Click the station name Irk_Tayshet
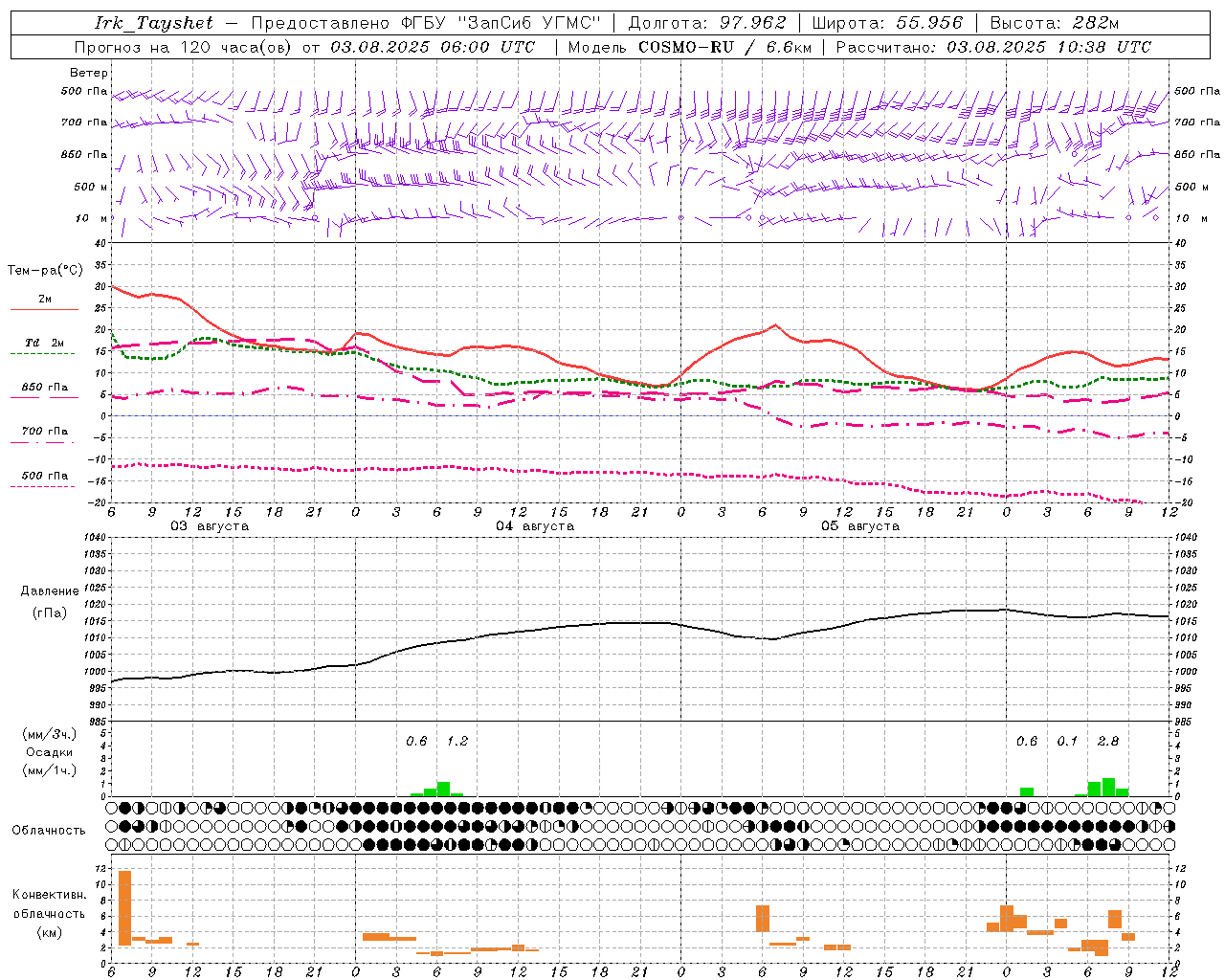The image size is (1225, 980). 154,23
